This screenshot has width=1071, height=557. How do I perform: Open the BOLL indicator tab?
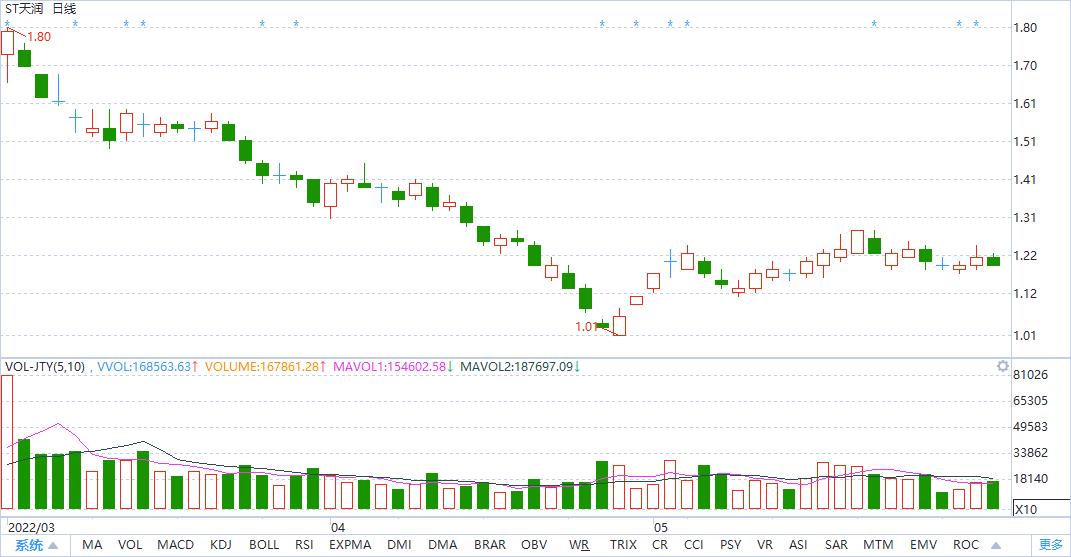pyautogui.click(x=264, y=545)
